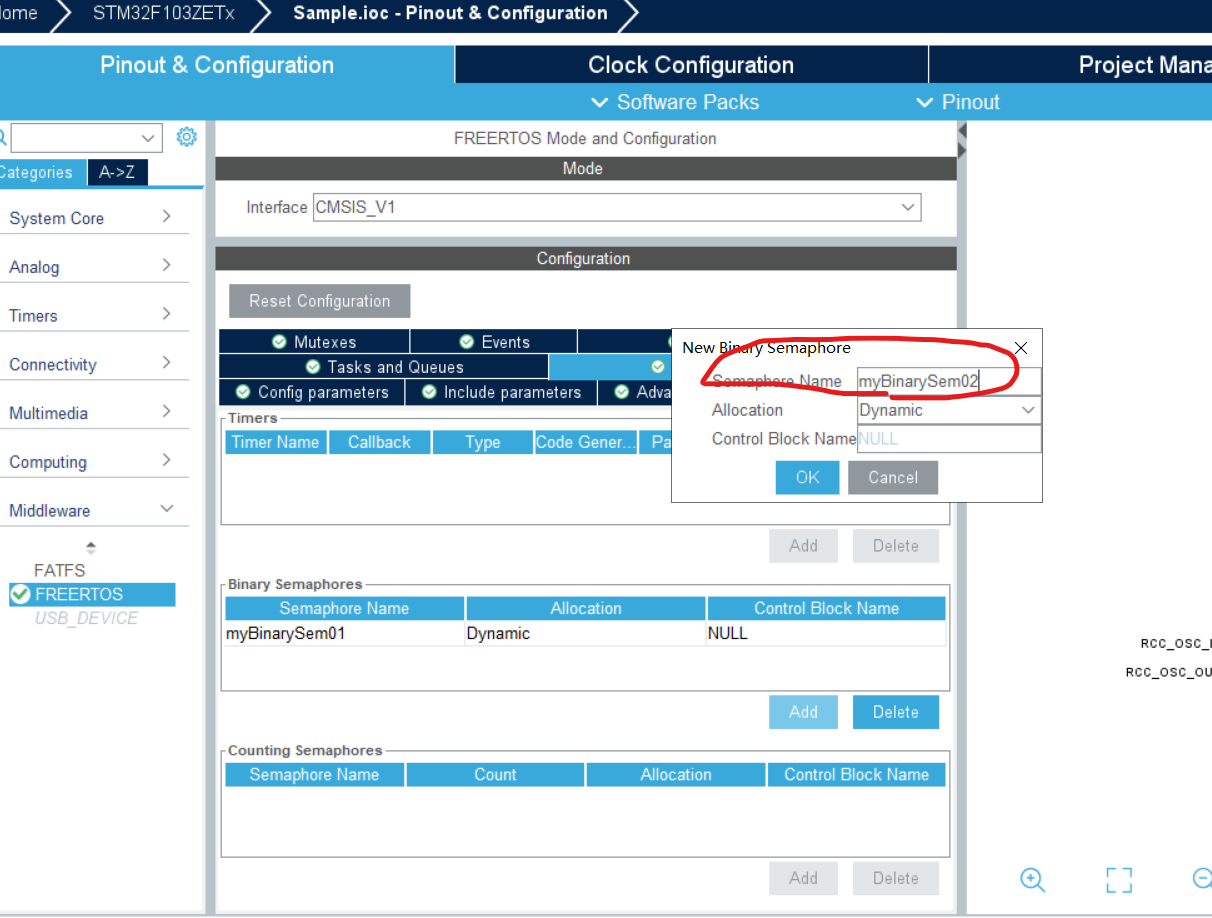The image size is (1212, 918).
Task: Click the Dynamic cell of myBinarySem01
Action: click(x=585, y=634)
